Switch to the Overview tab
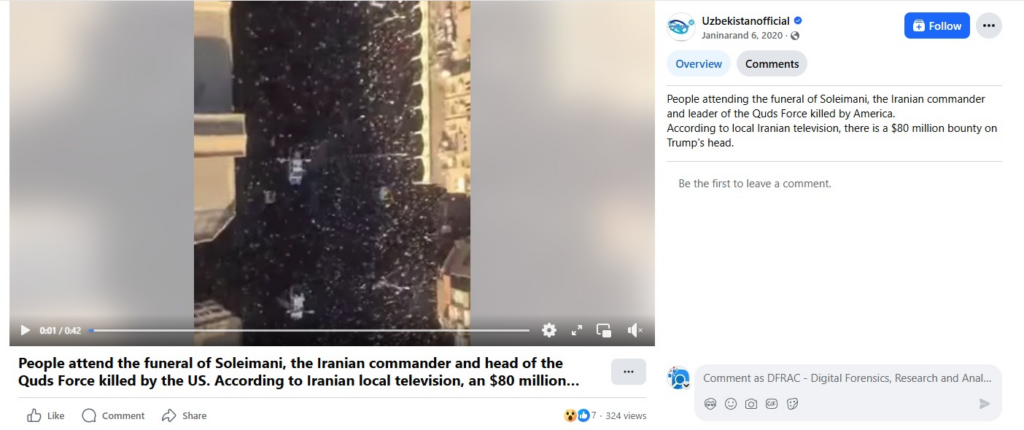The image size is (1024, 430). [698, 64]
